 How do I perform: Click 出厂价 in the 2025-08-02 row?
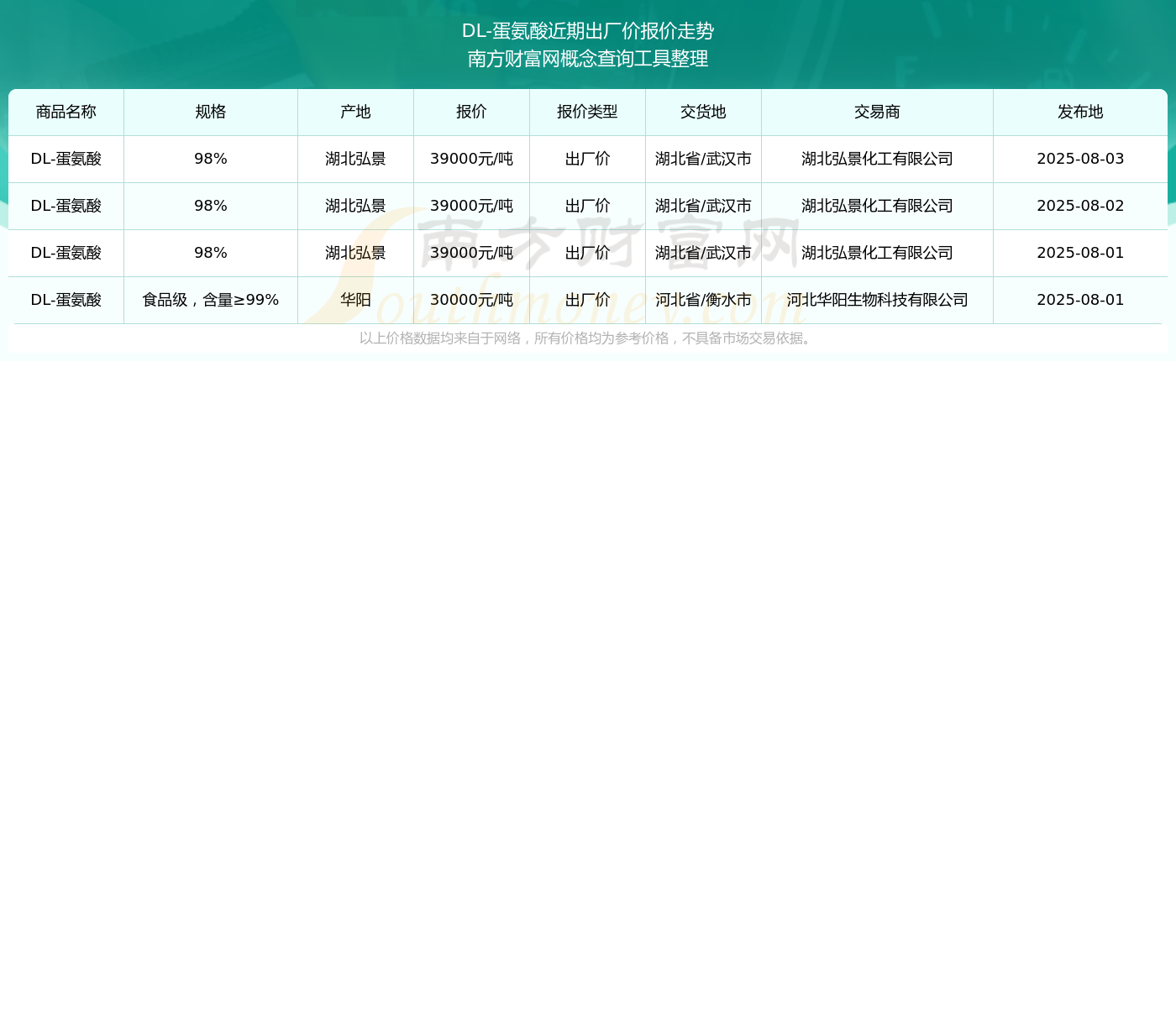[x=587, y=206]
